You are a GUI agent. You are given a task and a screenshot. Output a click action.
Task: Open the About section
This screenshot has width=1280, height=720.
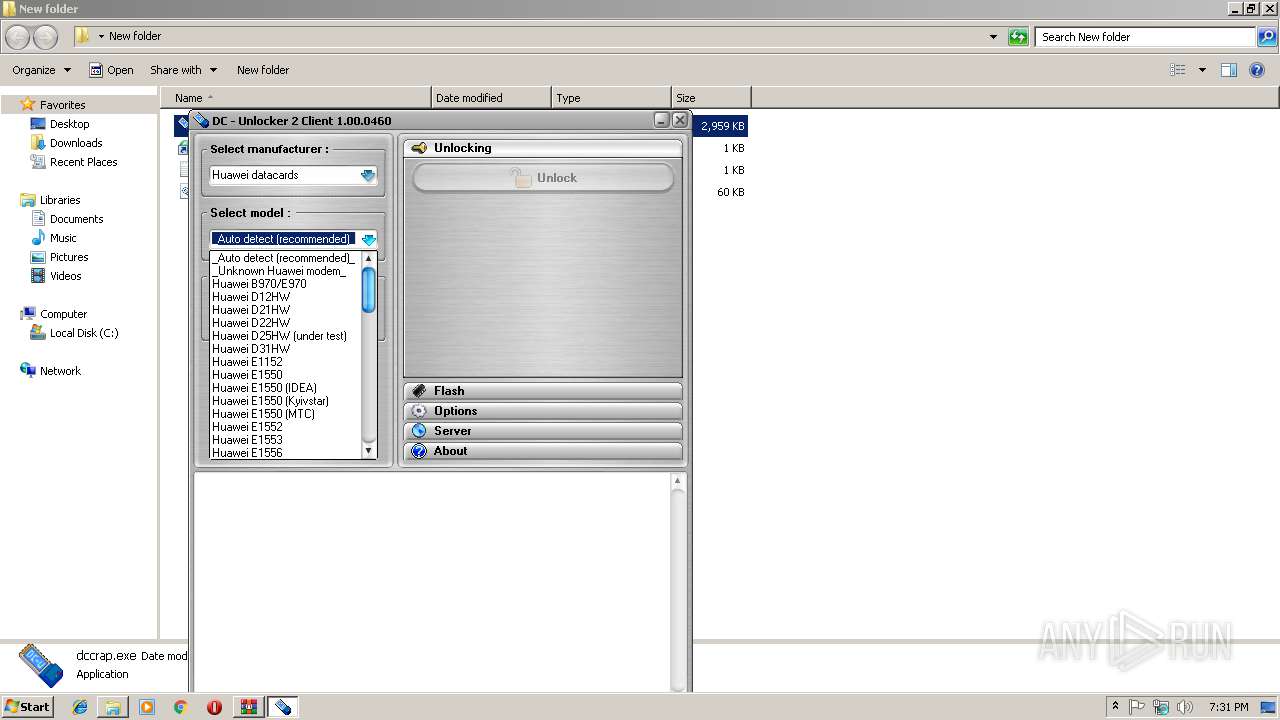(x=543, y=451)
